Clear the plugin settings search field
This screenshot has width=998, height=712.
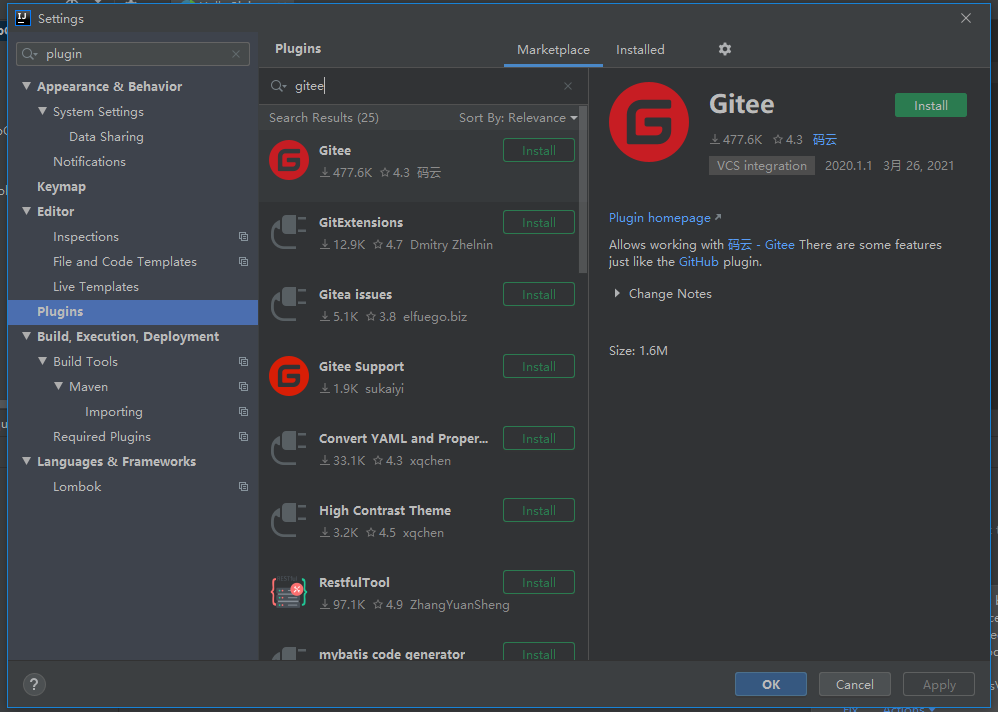pyautogui.click(x=236, y=54)
